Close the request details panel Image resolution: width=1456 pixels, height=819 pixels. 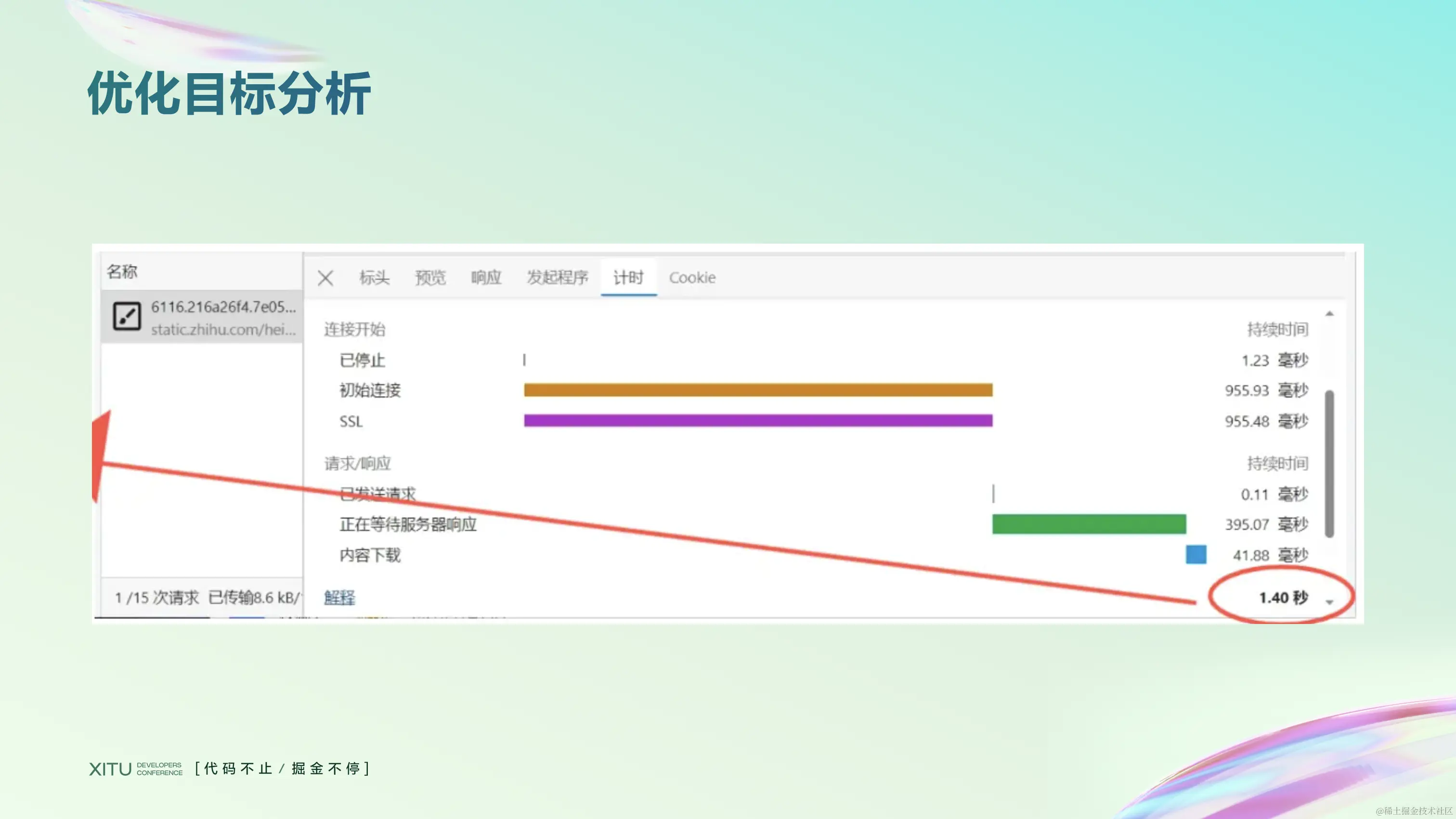click(325, 277)
